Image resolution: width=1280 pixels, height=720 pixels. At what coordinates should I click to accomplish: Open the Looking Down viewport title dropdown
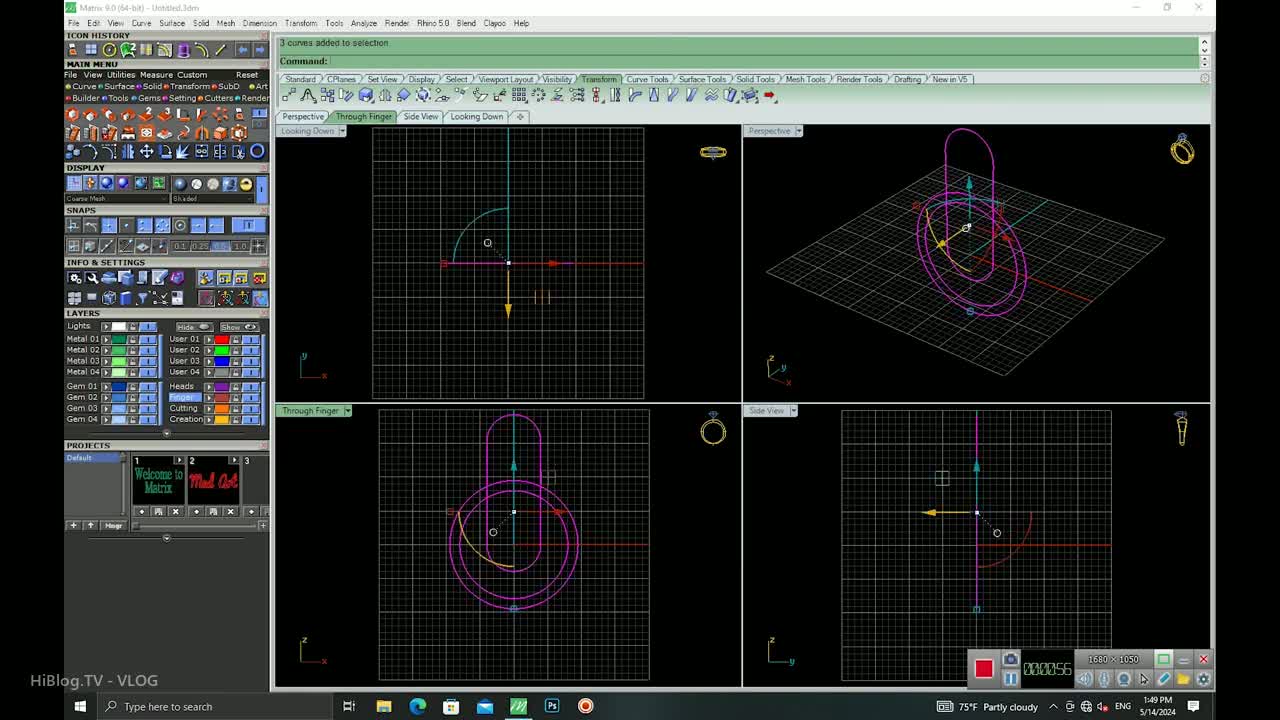pyautogui.click(x=342, y=131)
